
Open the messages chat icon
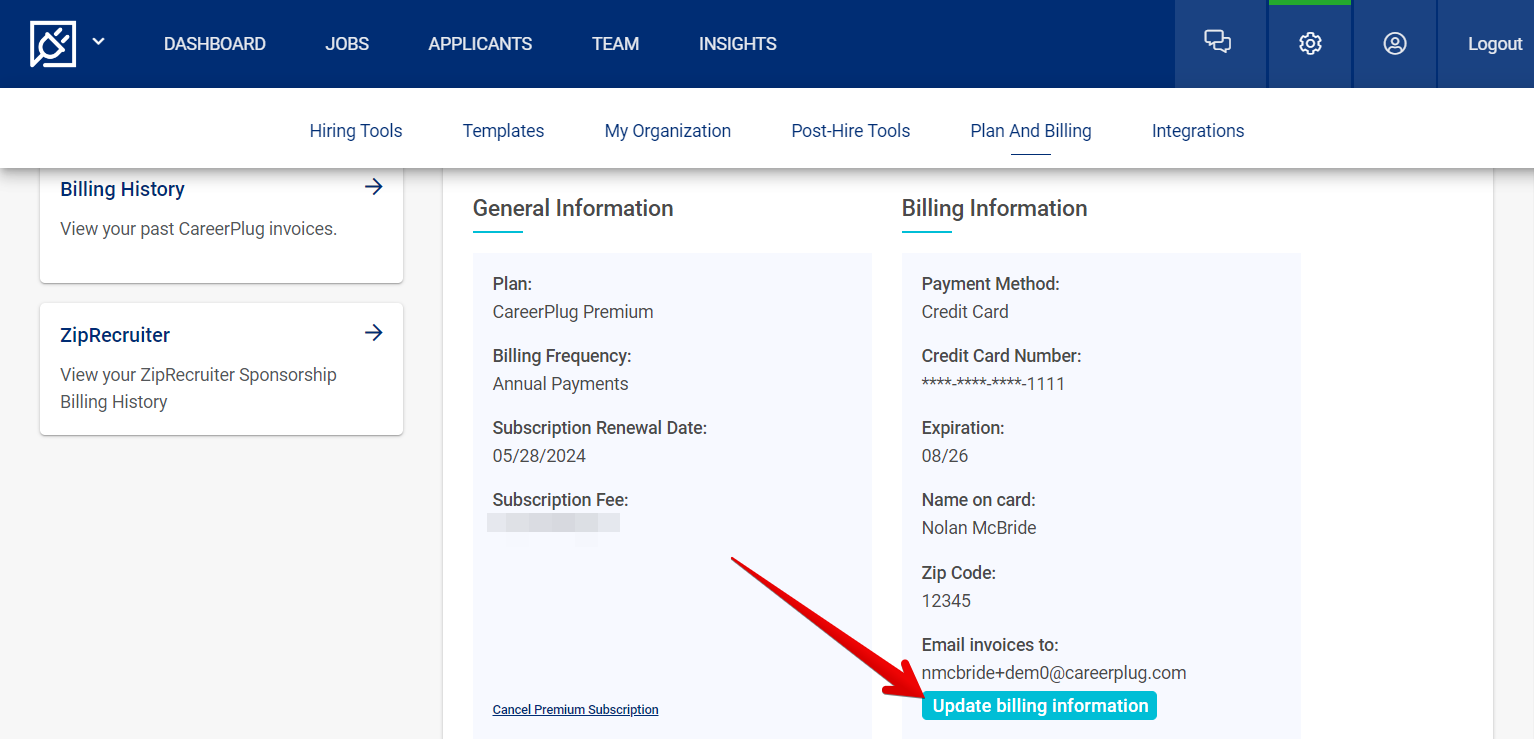(1217, 43)
